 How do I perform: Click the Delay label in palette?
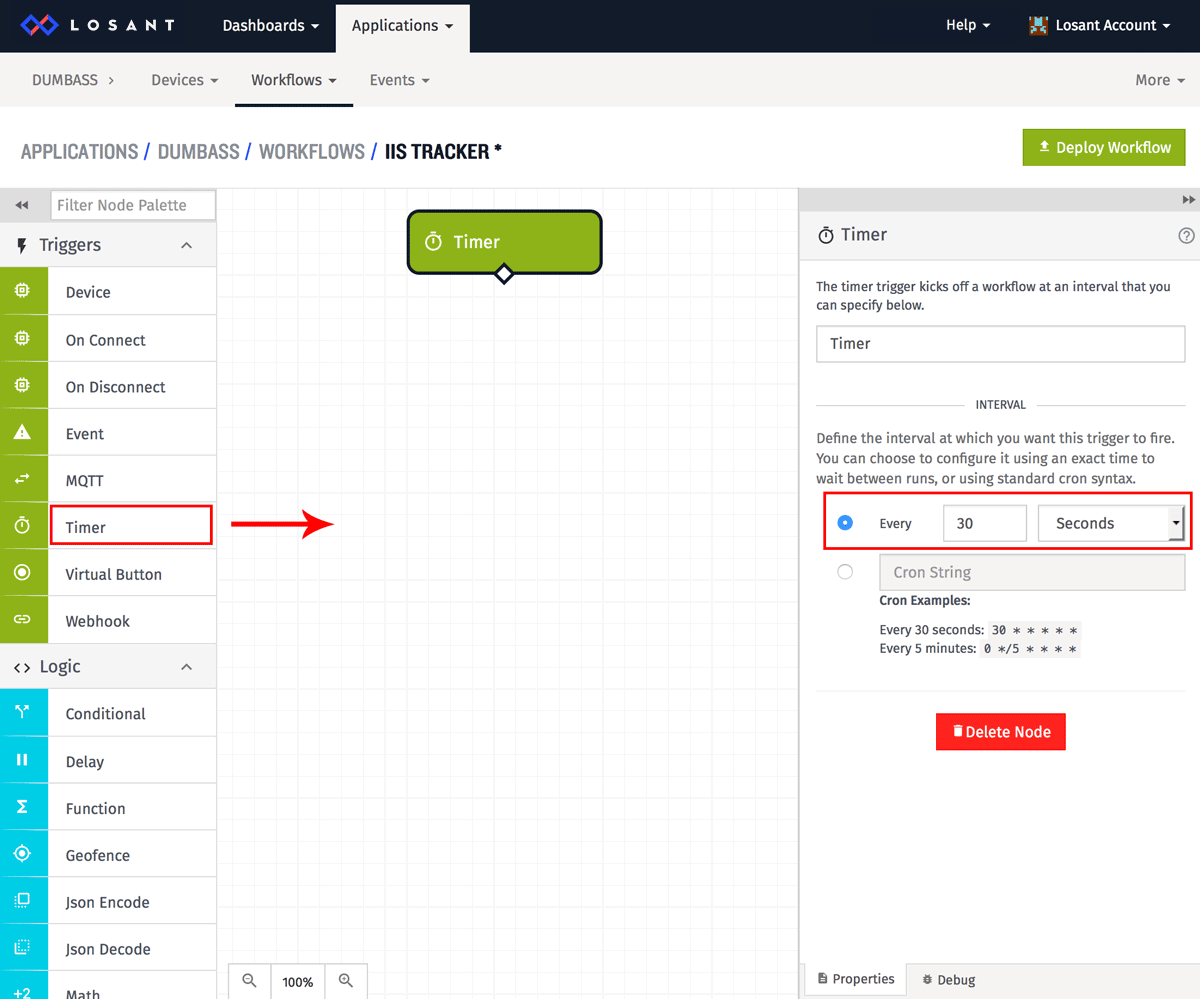click(x=85, y=762)
